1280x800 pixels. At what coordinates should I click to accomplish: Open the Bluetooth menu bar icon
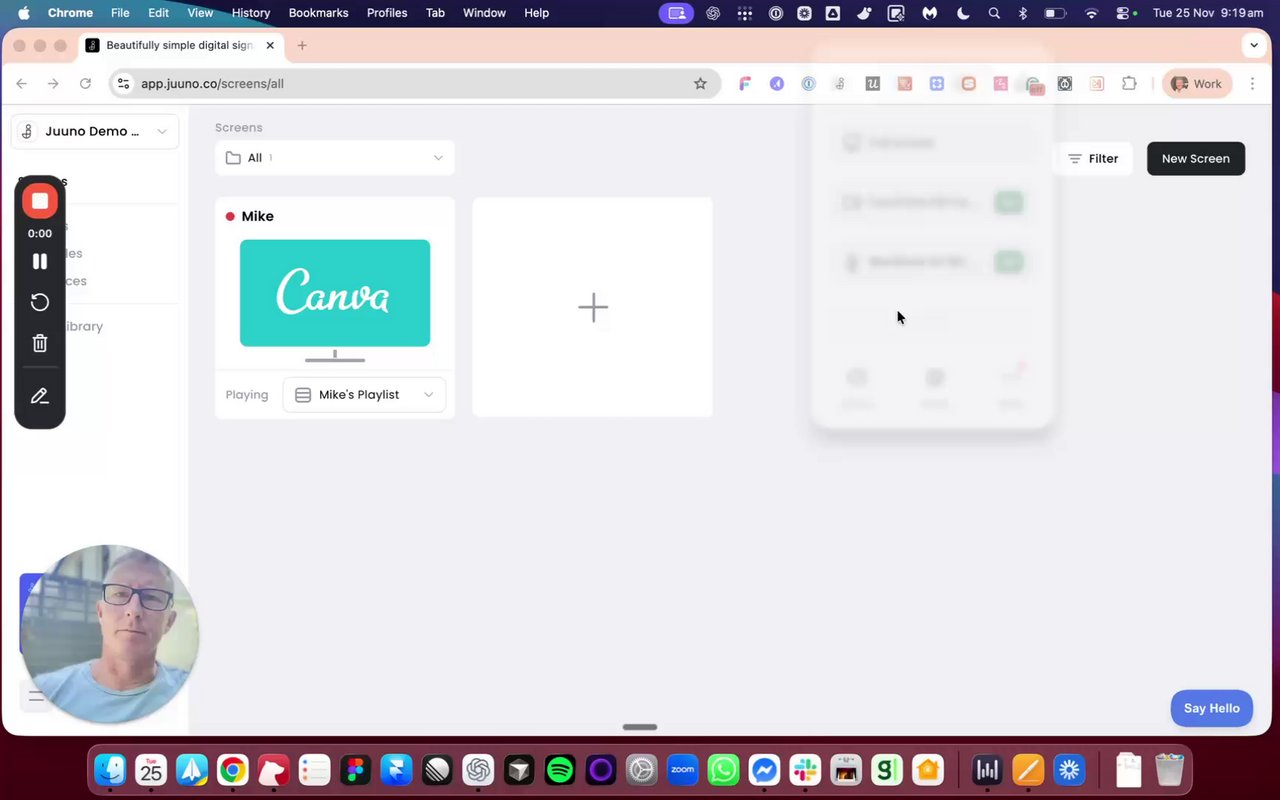point(1022,13)
